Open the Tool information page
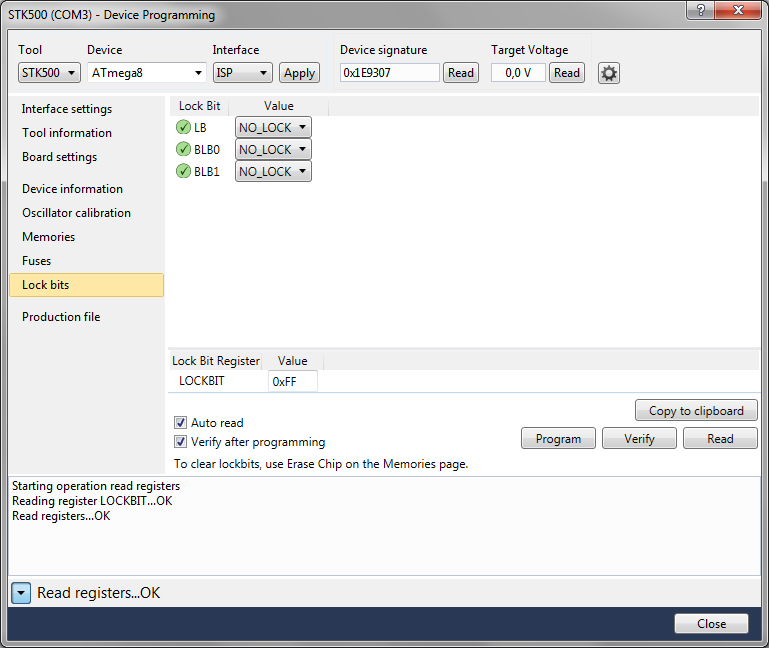 tap(67, 133)
